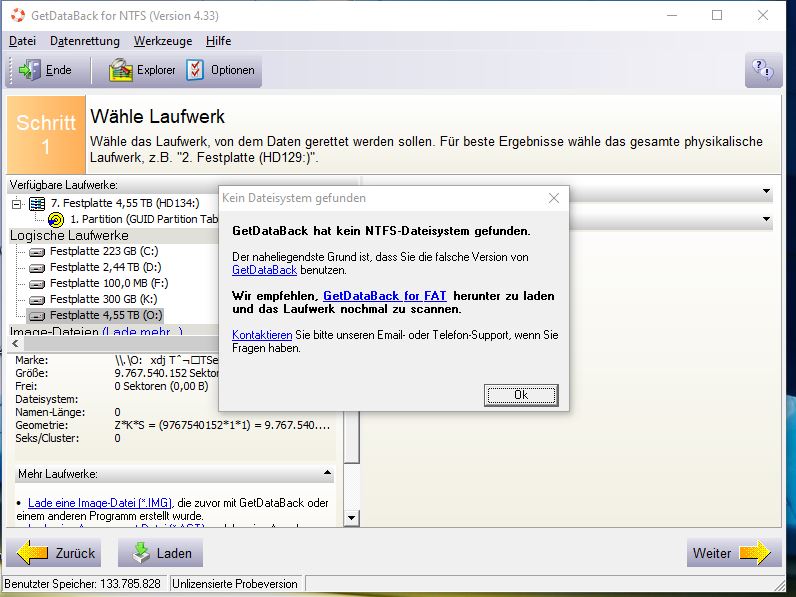Click the Laden download icon
Image resolution: width=796 pixels, height=597 pixels.
coord(141,553)
